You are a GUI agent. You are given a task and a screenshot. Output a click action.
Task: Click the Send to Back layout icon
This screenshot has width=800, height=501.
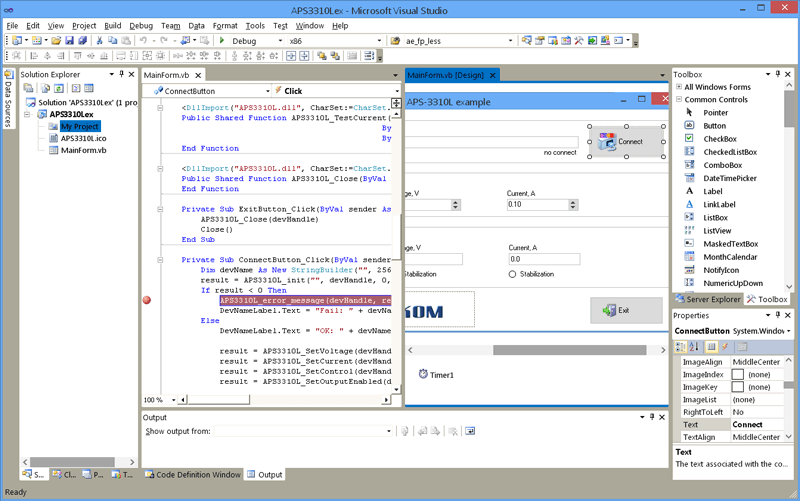335,56
